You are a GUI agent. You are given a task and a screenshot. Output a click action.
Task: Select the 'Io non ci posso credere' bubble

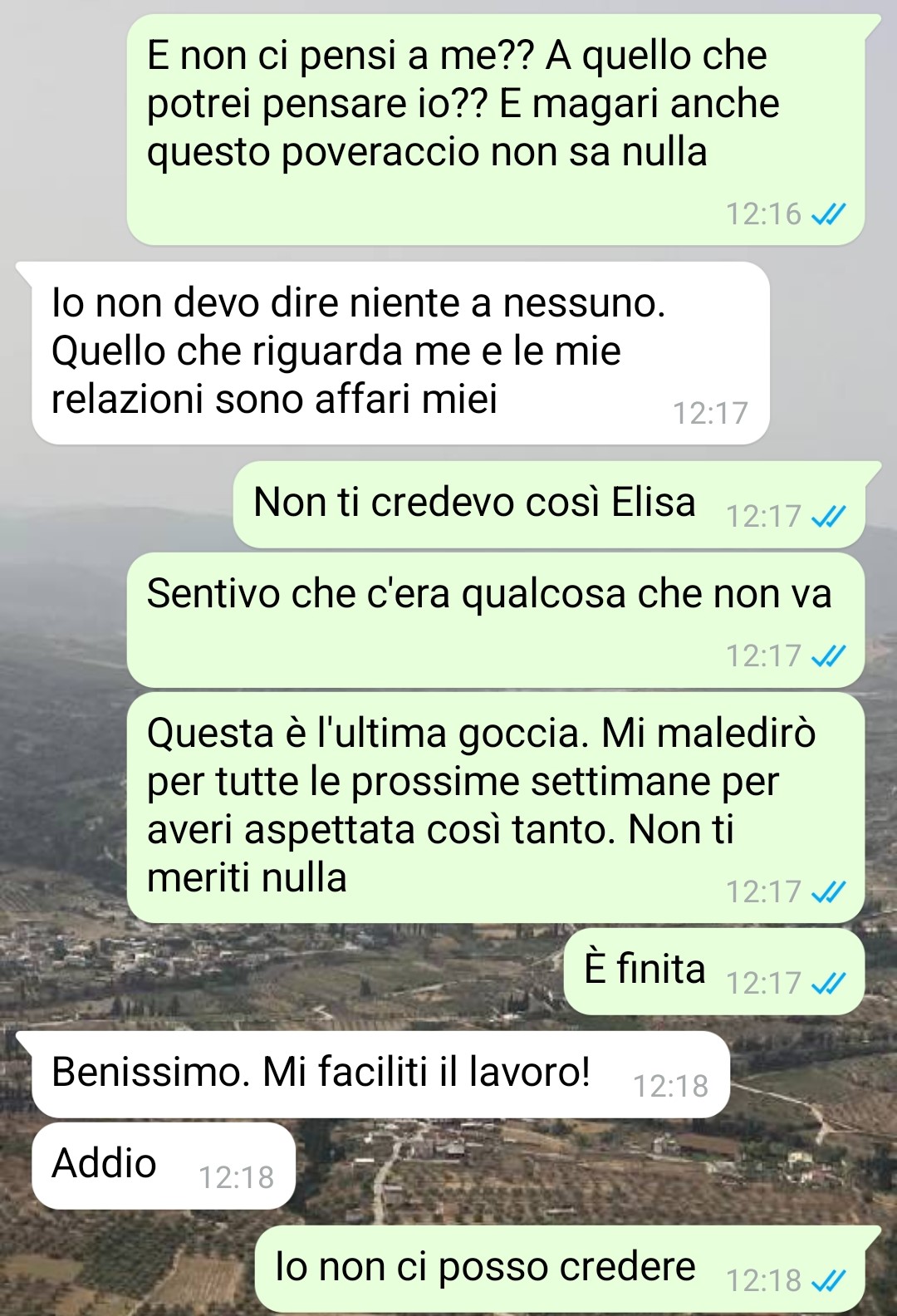[x=560, y=1269]
